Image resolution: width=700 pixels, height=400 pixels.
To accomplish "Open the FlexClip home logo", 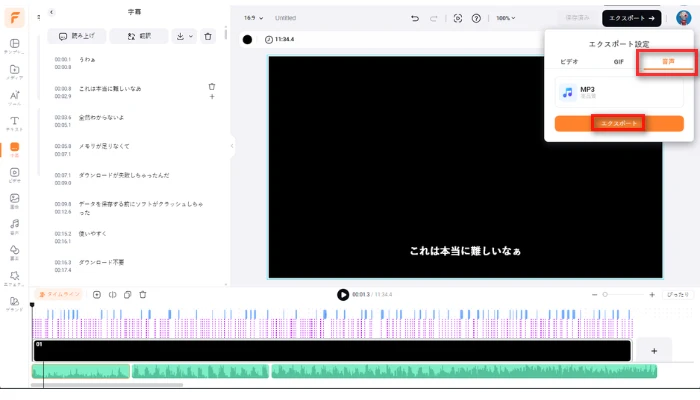I will 14,18.
